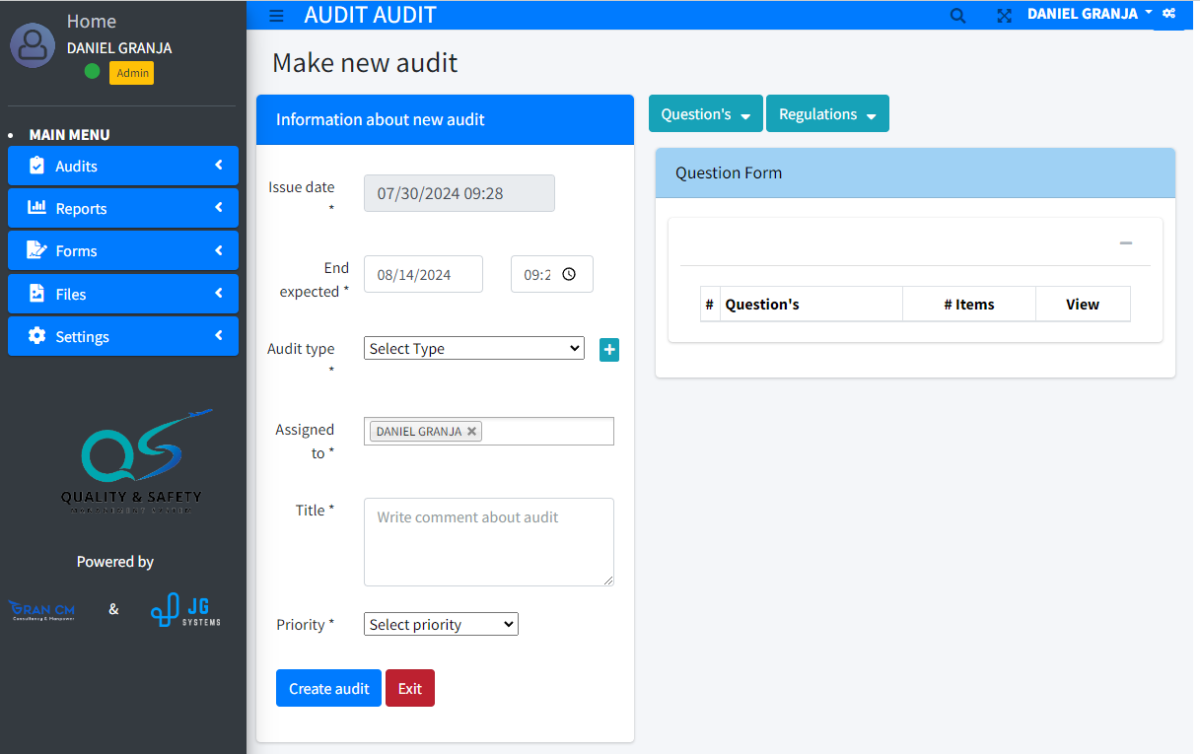This screenshot has width=1200, height=754.
Task: Expand the Question's dropdown button
Action: click(706, 114)
